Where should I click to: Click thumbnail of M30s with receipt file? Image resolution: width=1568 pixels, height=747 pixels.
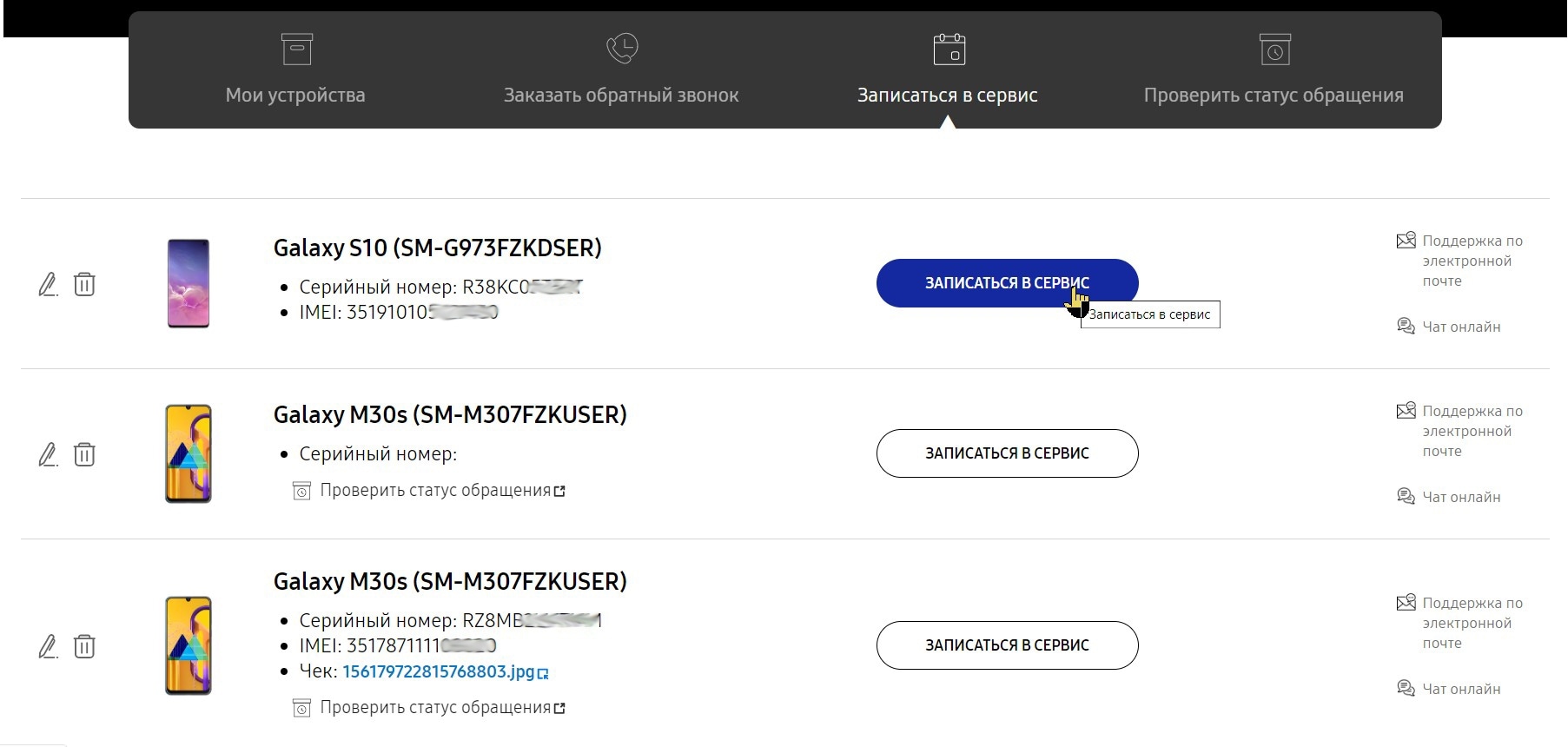click(189, 645)
